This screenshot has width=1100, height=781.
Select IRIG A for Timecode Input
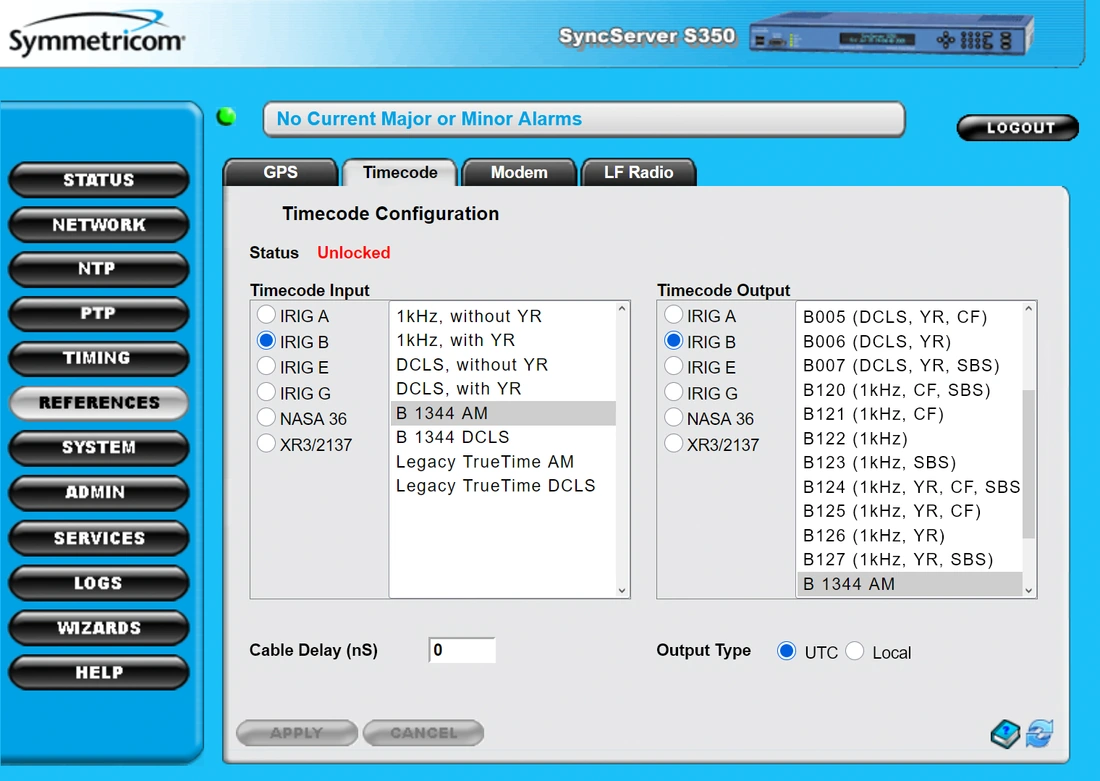coord(266,315)
